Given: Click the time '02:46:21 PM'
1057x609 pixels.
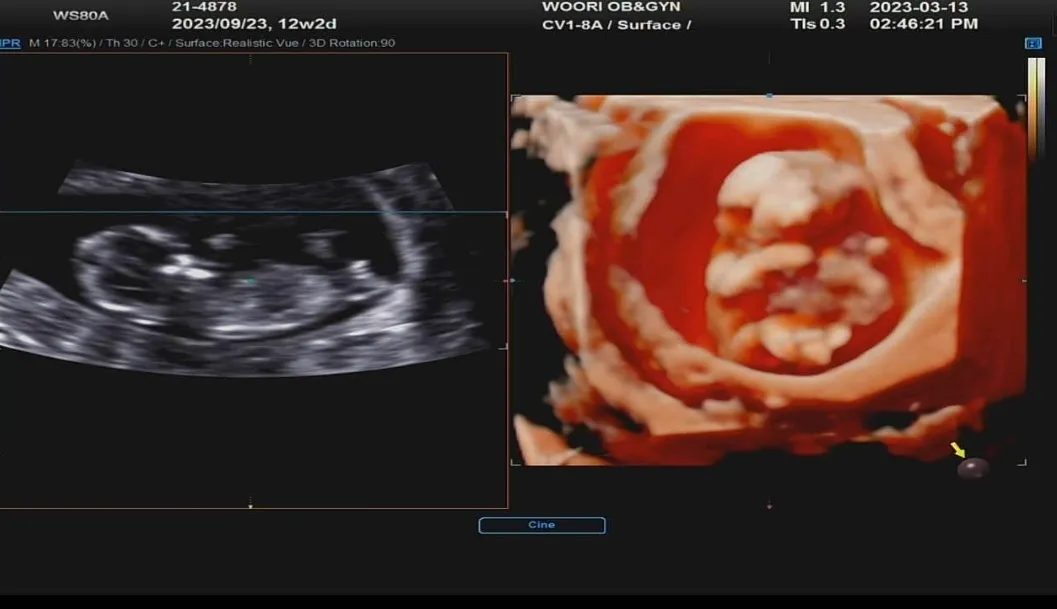Looking at the screenshot, I should click(x=924, y=24).
